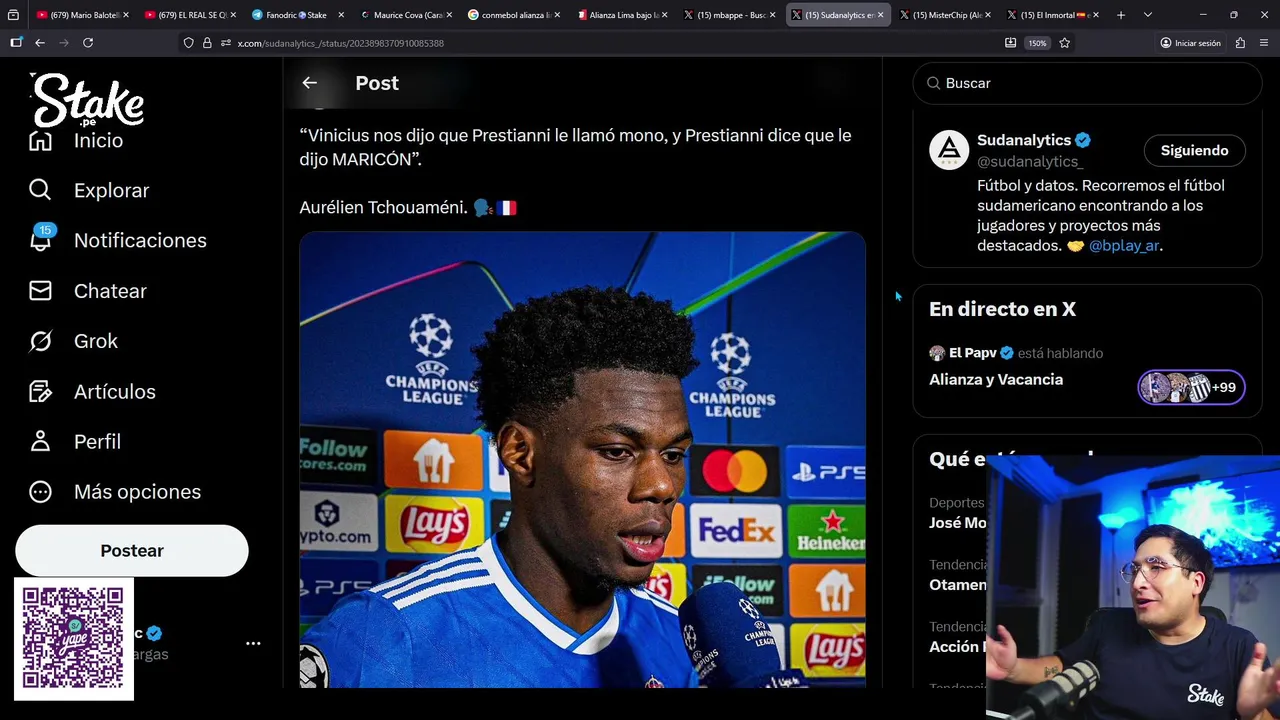Open the Artículos icon
Screen dimensions: 1280x720
(x=40, y=391)
